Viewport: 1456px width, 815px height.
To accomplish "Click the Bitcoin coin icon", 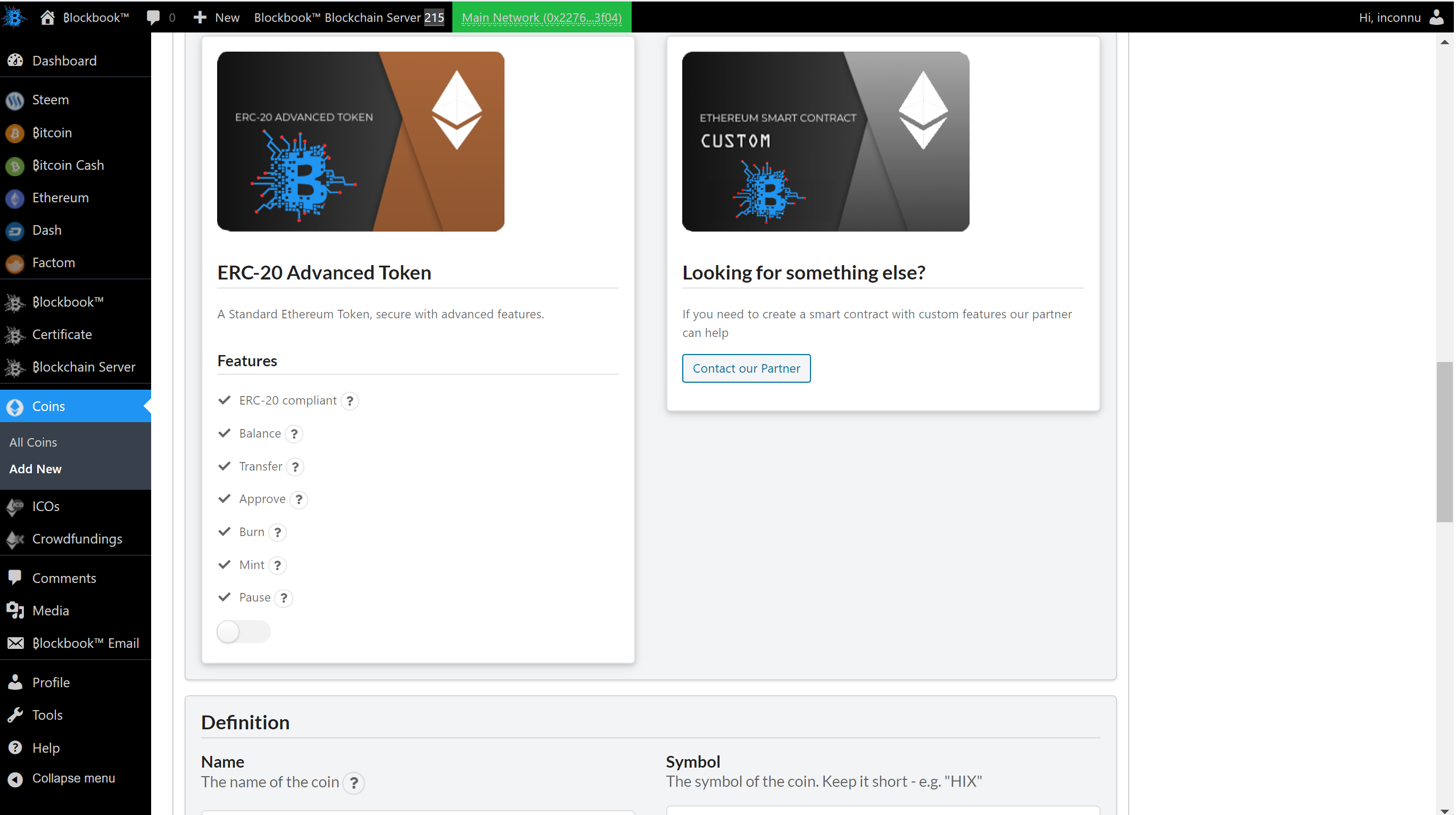I will coord(15,133).
